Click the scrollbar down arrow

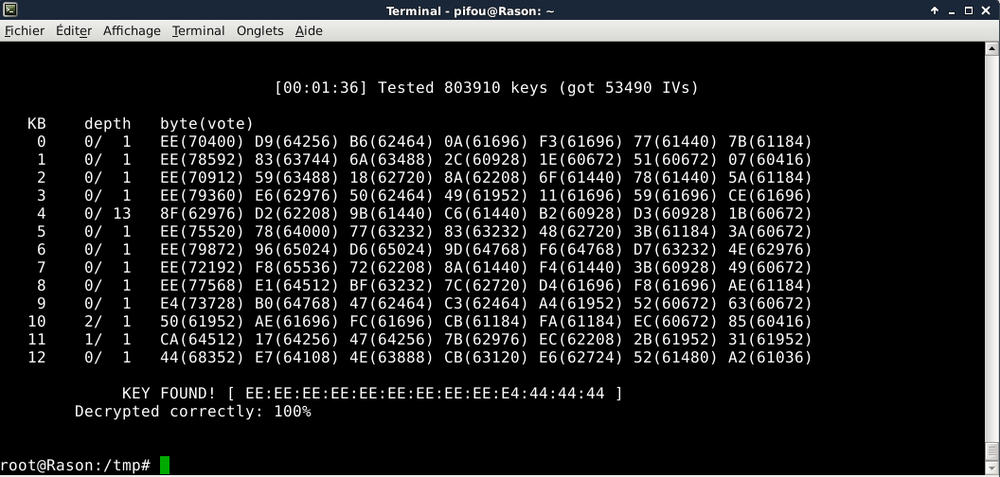click(x=992, y=470)
